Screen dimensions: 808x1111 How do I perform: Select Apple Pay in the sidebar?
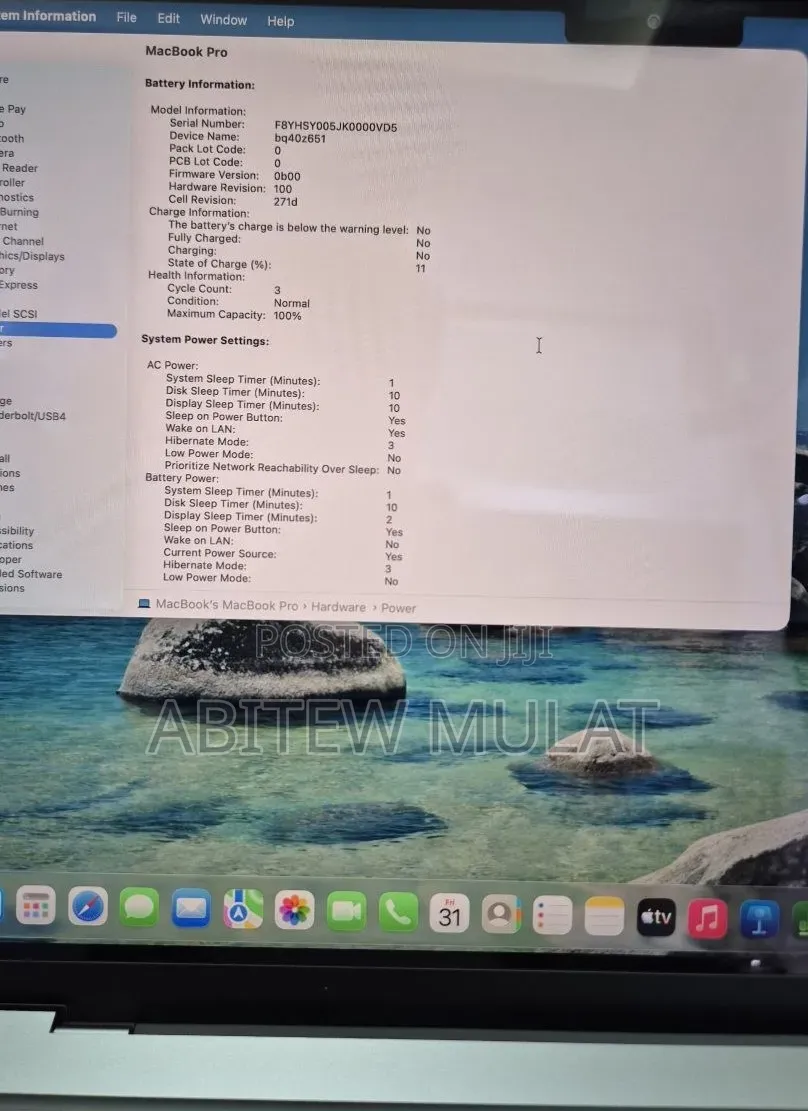pos(13,108)
